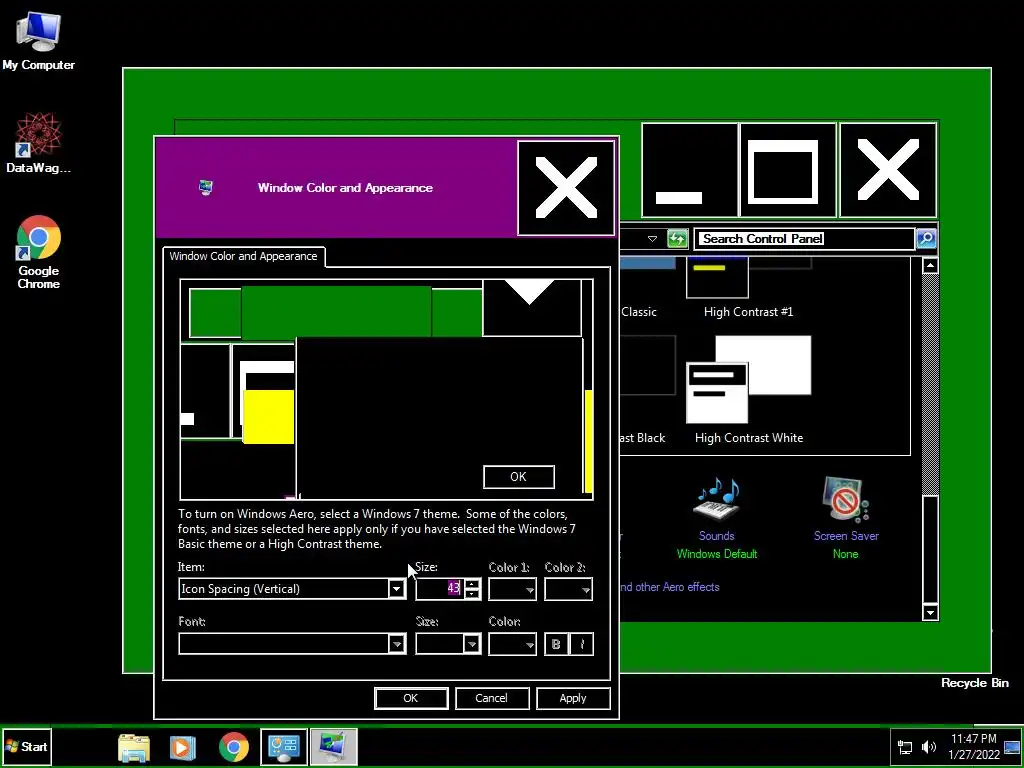Click the Windows Default sound scheme text

pyautogui.click(x=716, y=554)
